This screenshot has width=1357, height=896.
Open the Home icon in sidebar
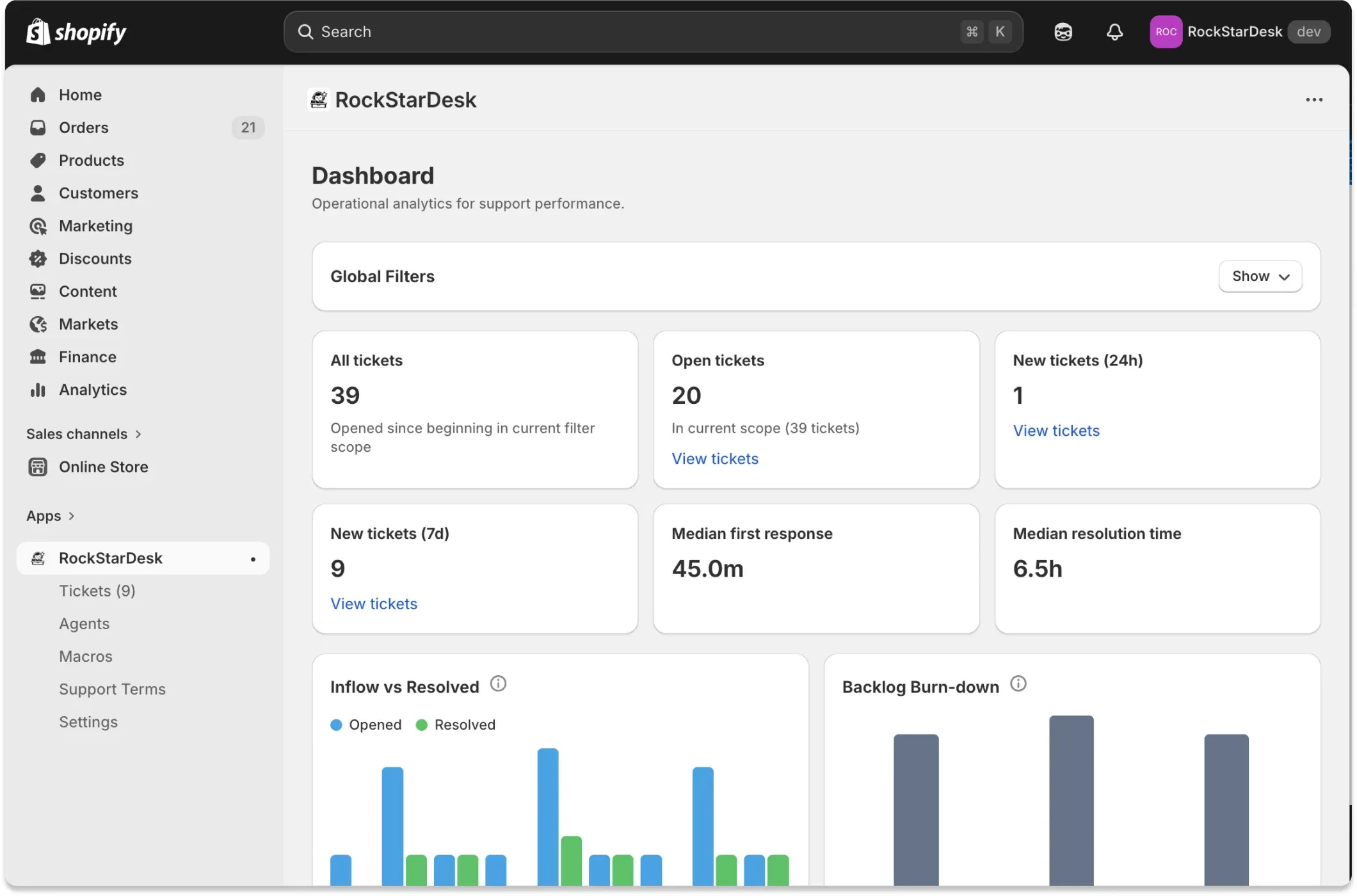tap(38, 95)
